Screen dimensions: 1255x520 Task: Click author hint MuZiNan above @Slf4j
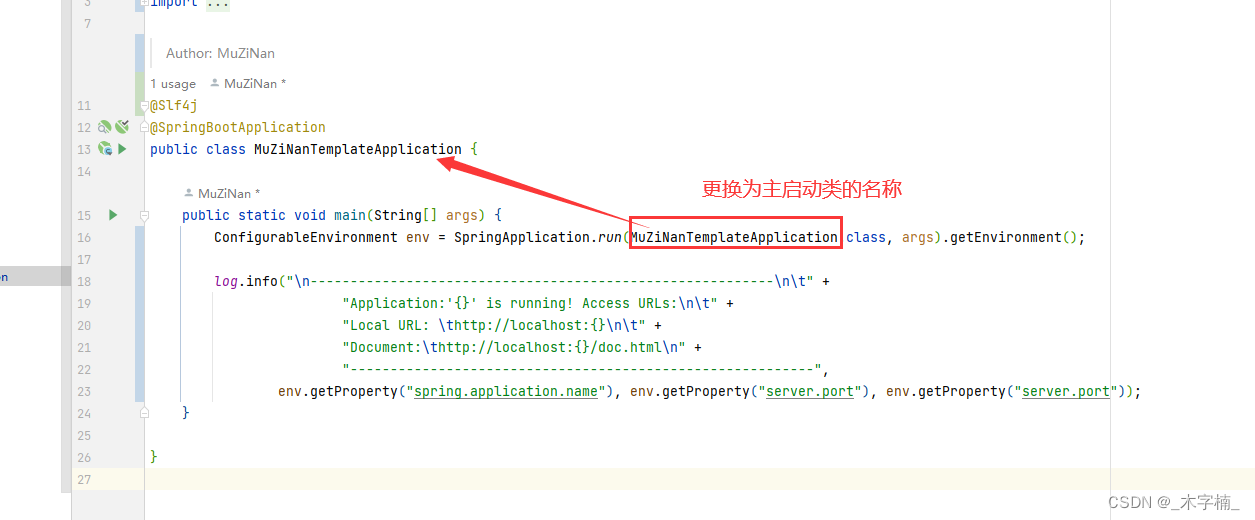(249, 84)
